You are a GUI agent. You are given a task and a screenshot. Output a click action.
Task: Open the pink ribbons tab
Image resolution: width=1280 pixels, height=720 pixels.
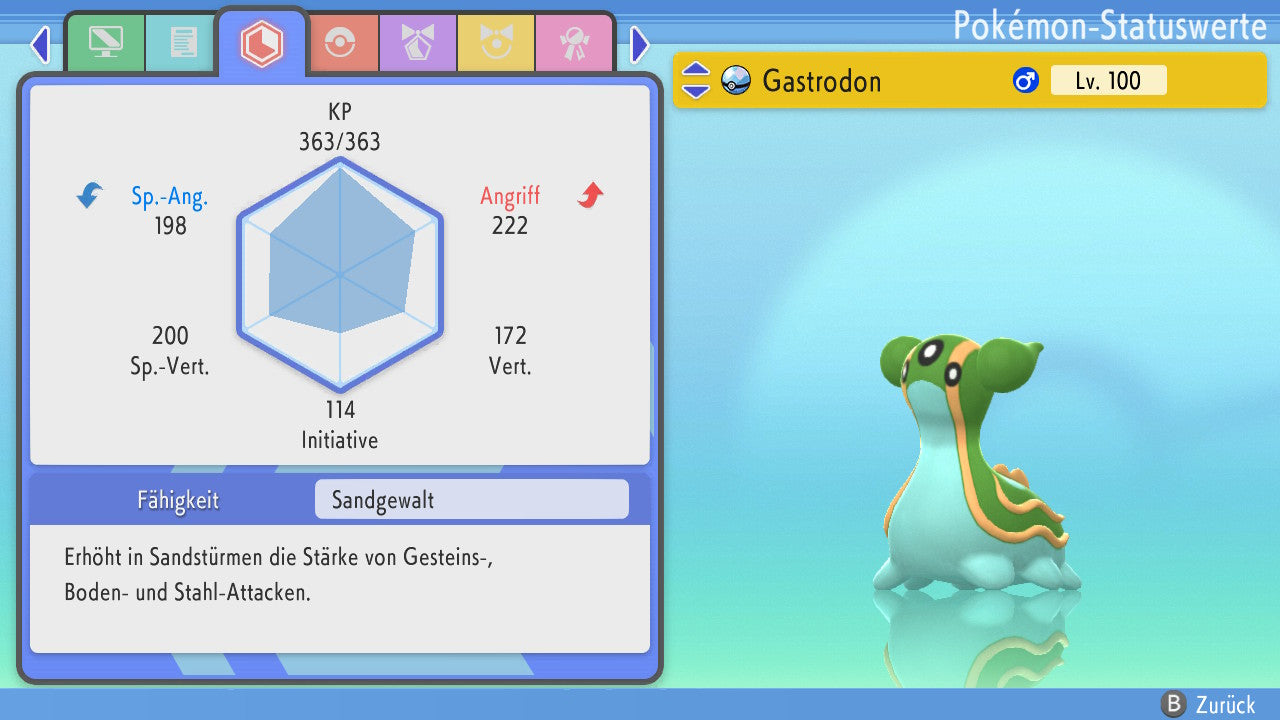(574, 43)
